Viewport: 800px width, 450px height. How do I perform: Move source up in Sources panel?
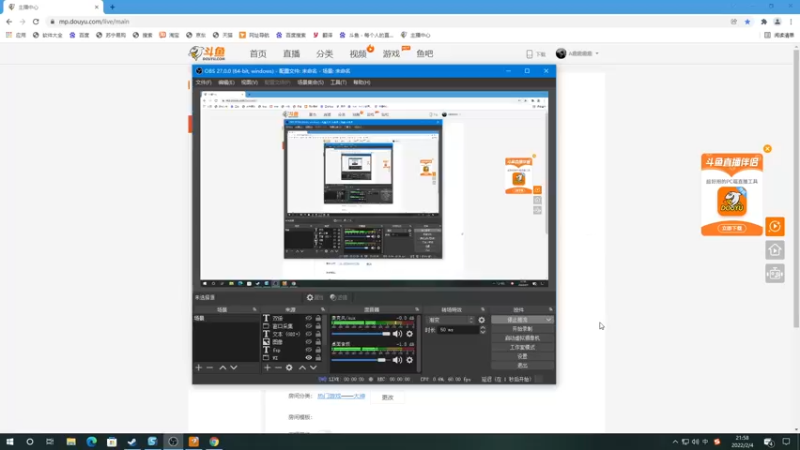click(x=302, y=367)
